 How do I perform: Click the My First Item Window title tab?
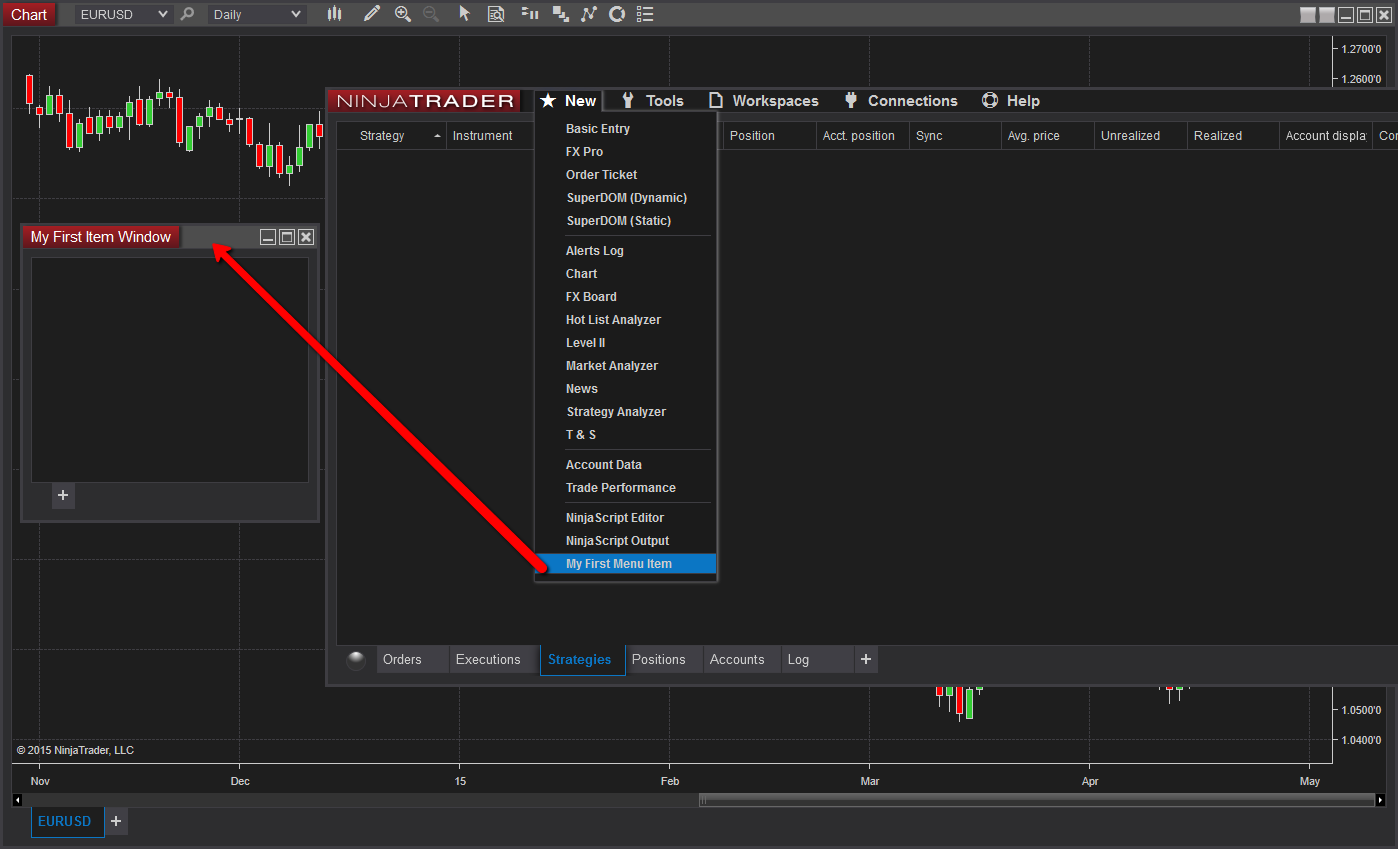pos(101,237)
